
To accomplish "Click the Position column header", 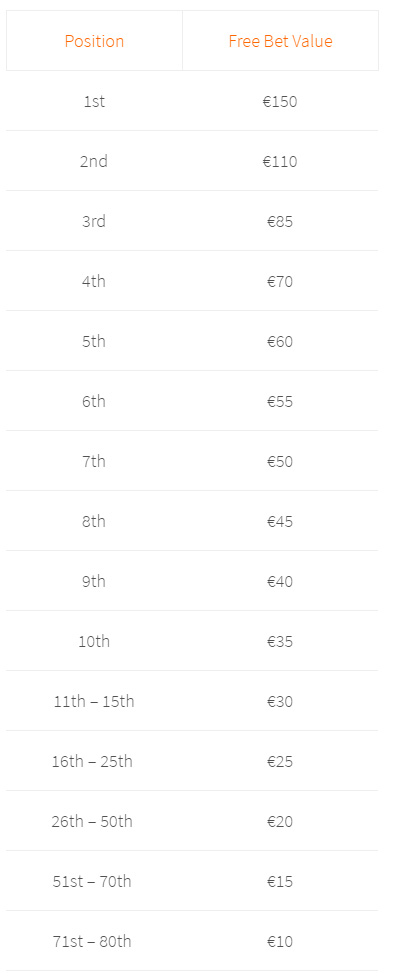I will [94, 41].
